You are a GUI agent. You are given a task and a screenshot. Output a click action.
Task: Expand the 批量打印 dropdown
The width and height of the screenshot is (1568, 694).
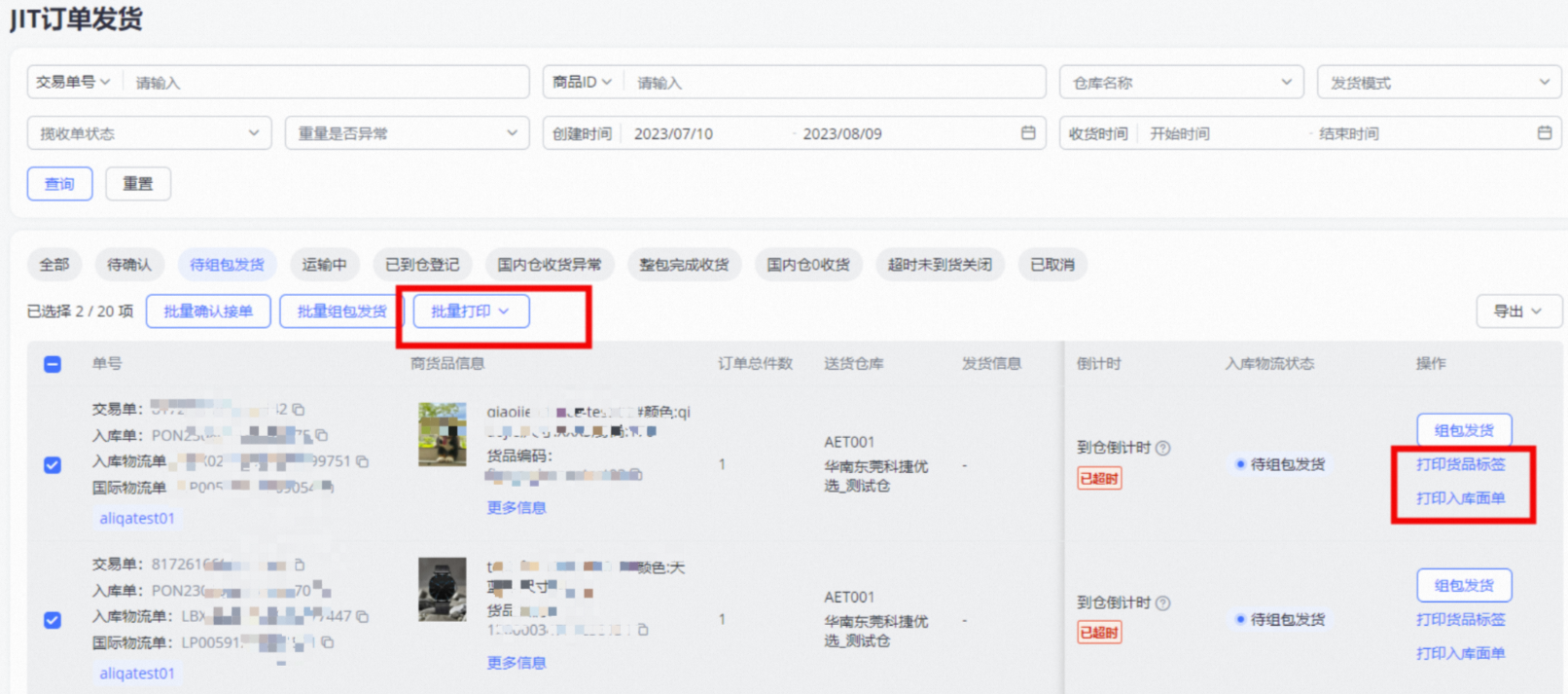click(471, 311)
